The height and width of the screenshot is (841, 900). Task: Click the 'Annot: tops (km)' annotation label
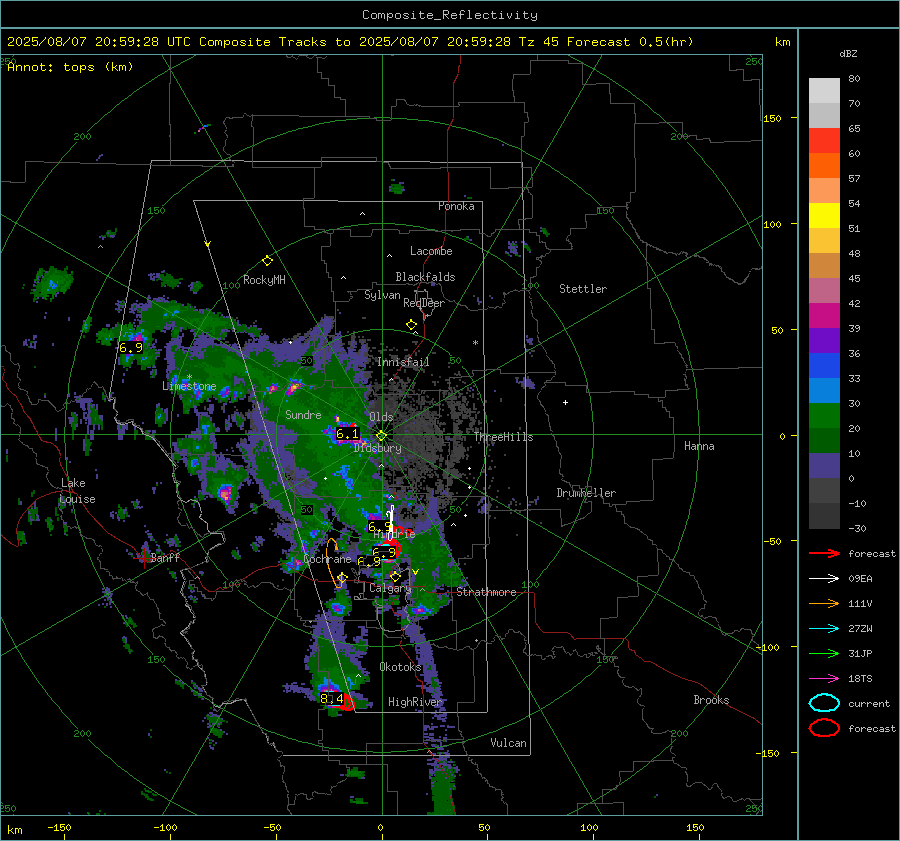[70, 67]
